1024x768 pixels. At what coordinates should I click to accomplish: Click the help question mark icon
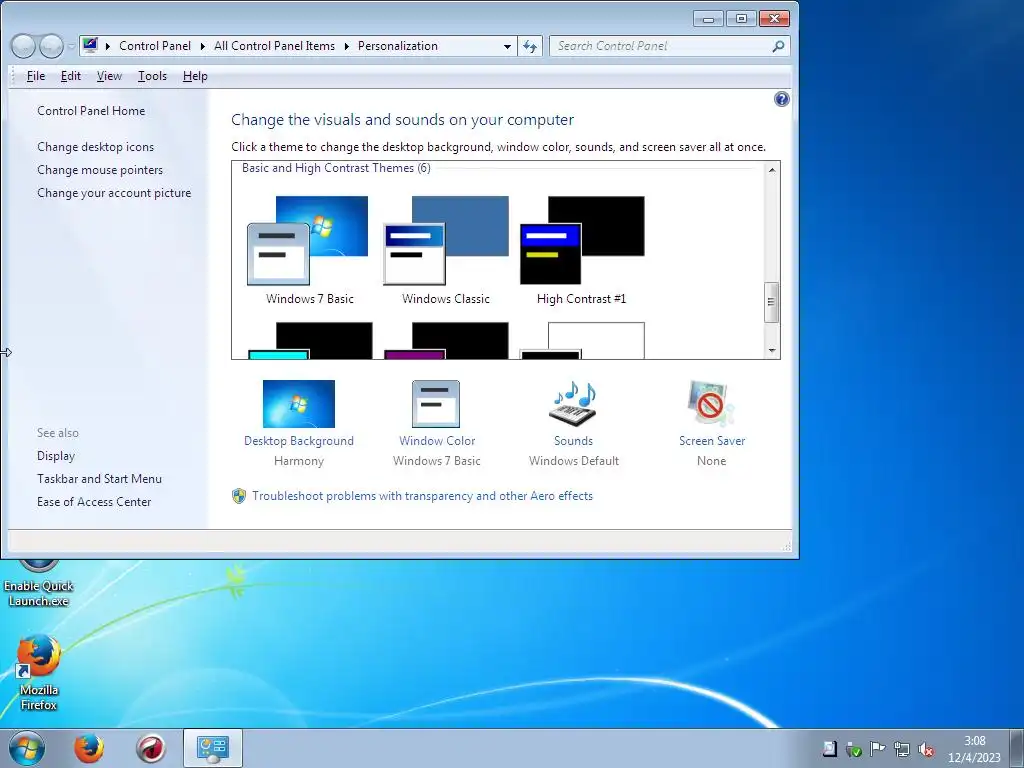point(781,99)
